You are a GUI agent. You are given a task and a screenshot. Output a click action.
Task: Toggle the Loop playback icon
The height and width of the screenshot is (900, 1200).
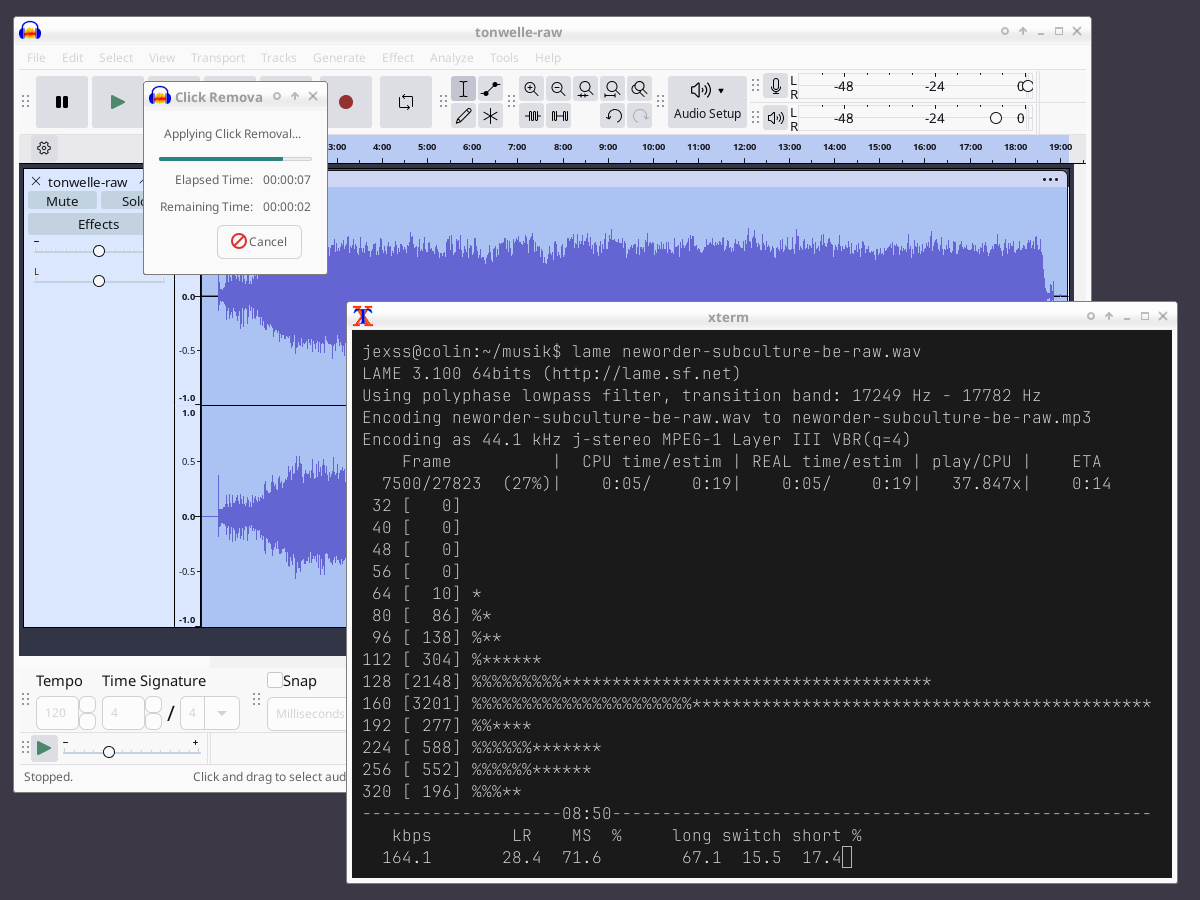[405, 102]
